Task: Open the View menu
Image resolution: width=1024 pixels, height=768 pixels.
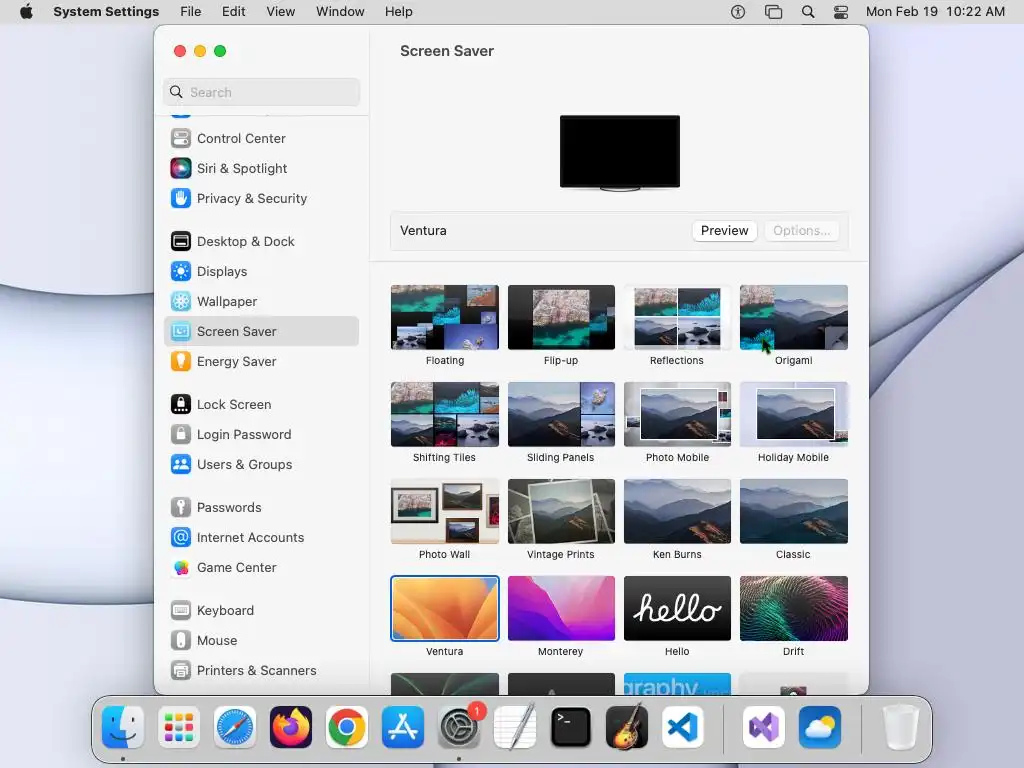Action: (281, 12)
